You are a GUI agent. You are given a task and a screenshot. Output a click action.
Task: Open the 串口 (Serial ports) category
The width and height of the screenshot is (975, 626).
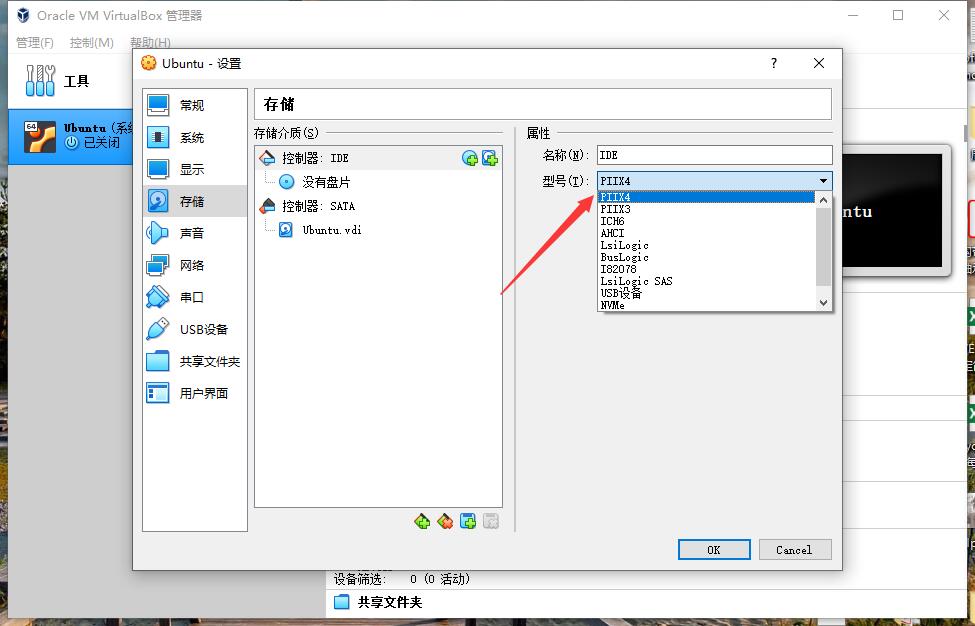195,297
